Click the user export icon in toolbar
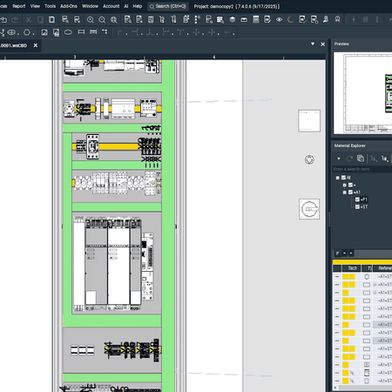This screenshot has width=392, height=392. 326,20
